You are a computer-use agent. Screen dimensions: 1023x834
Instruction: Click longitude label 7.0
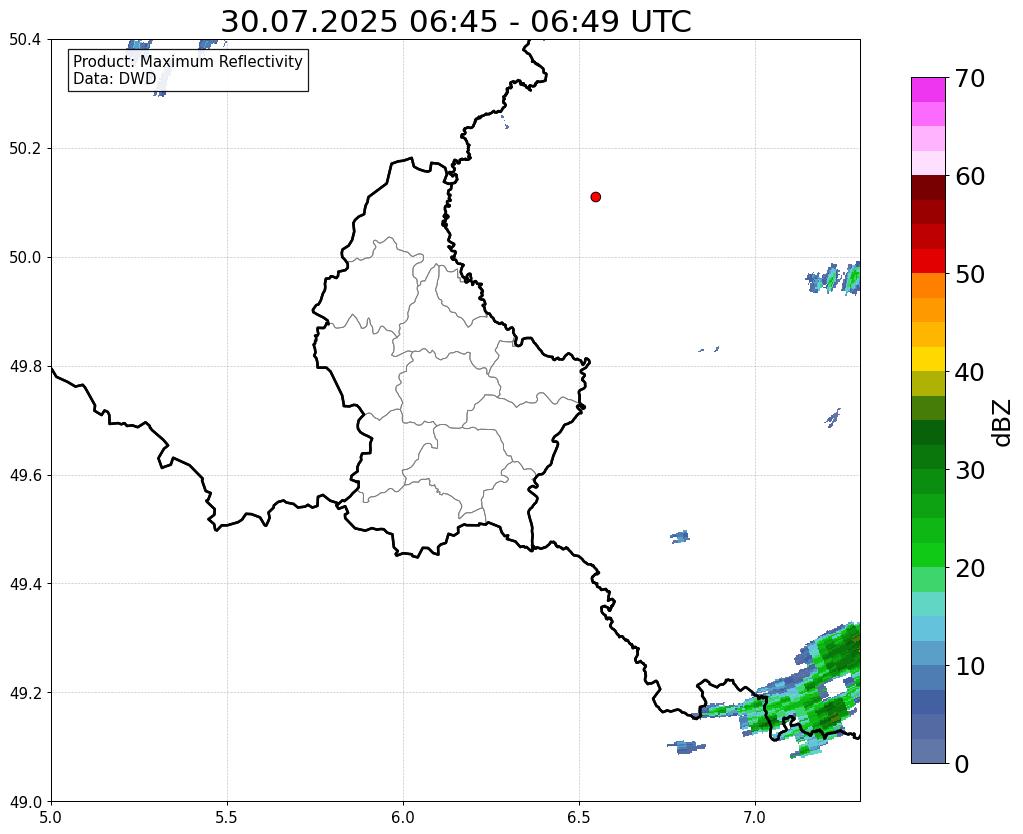755,817
